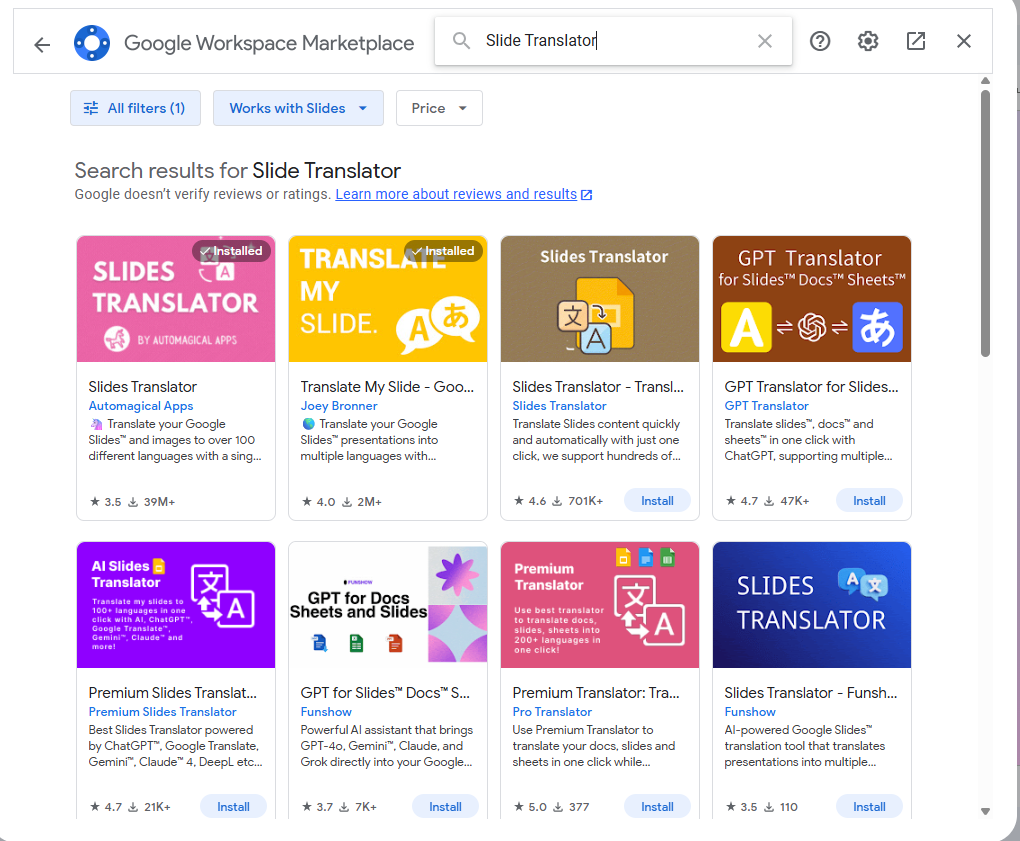Install GPT Translator for Slides

point(869,499)
